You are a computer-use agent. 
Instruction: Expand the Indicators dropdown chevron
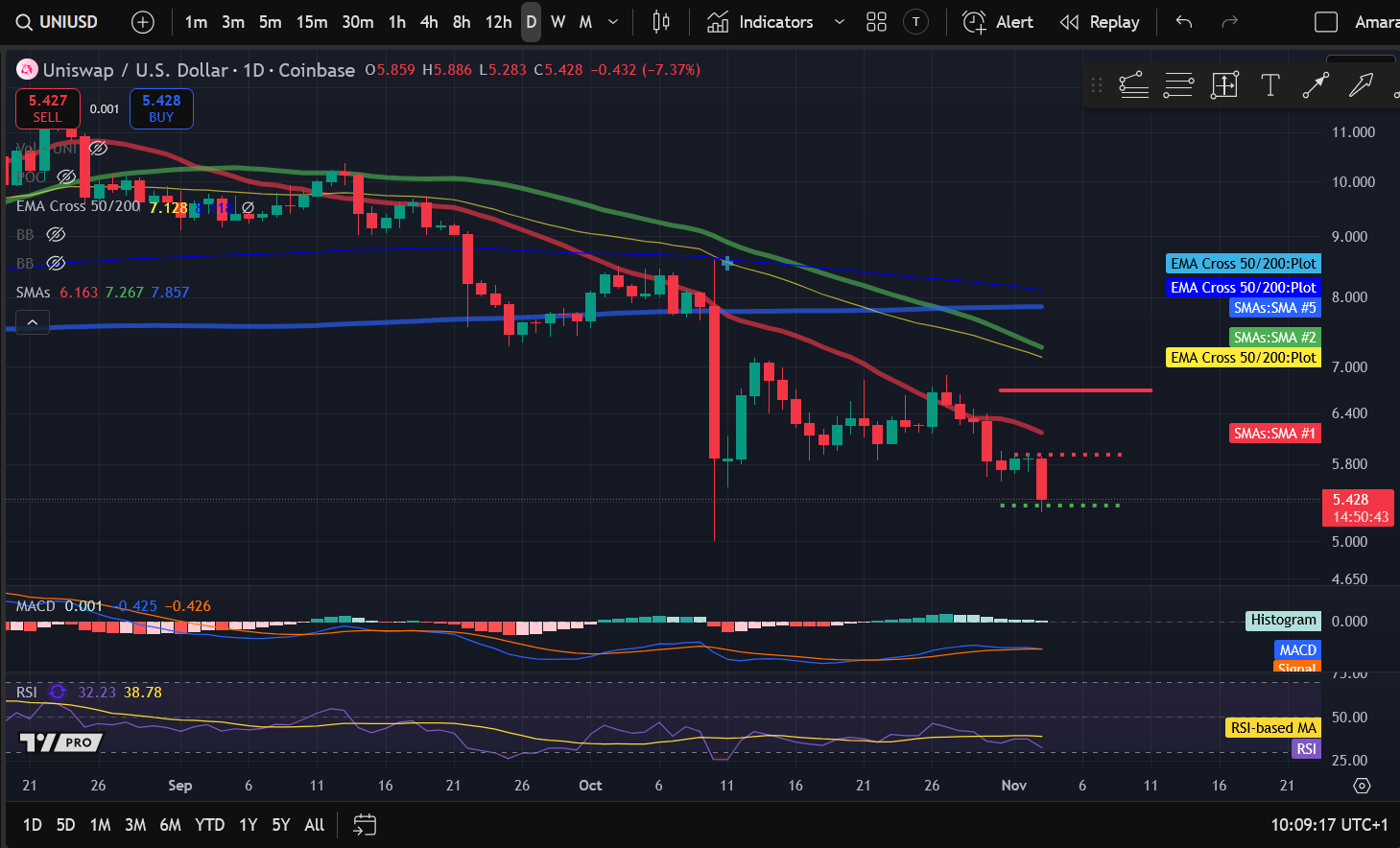841,21
